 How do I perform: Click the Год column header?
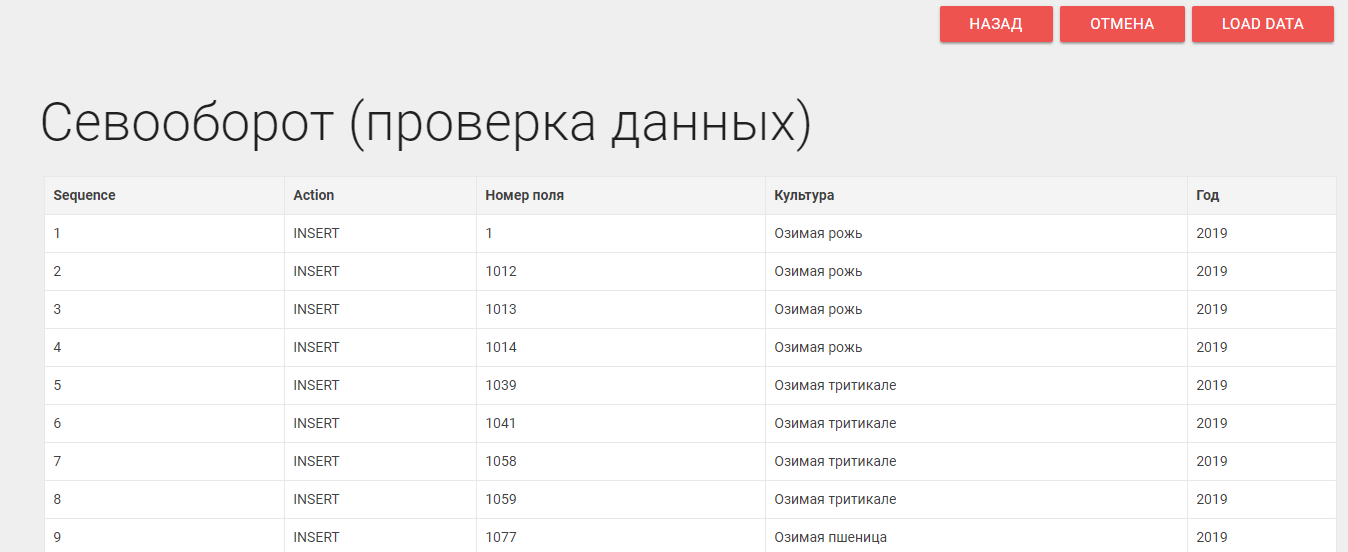pos(1207,195)
